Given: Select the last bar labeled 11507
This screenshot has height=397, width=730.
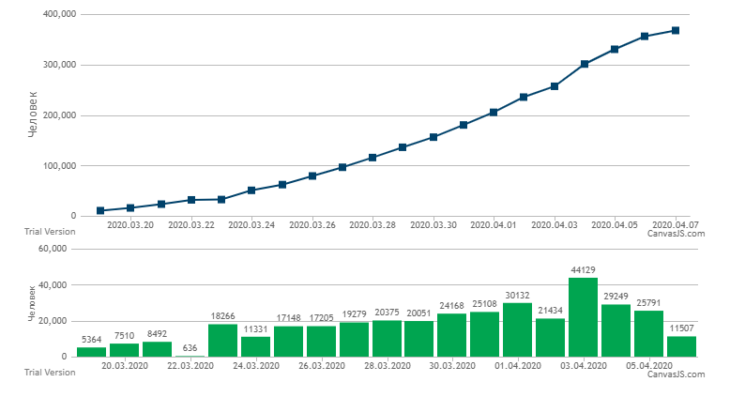Looking at the screenshot, I should 682,347.
